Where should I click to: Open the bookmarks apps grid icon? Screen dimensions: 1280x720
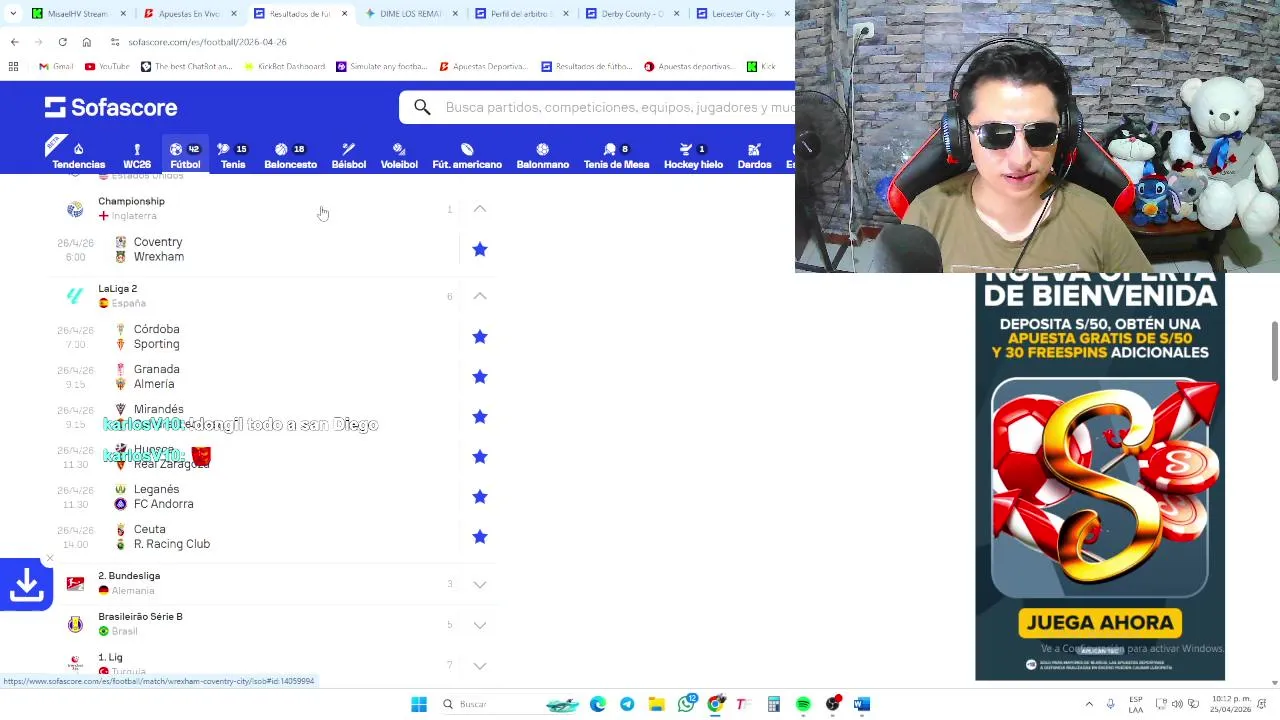click(13, 66)
